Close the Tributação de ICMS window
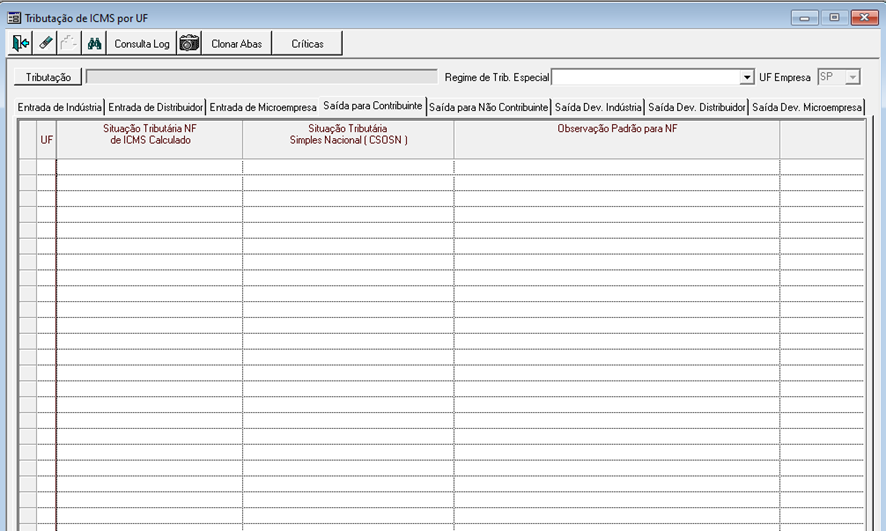This screenshot has height=531, width=886. 864,18
